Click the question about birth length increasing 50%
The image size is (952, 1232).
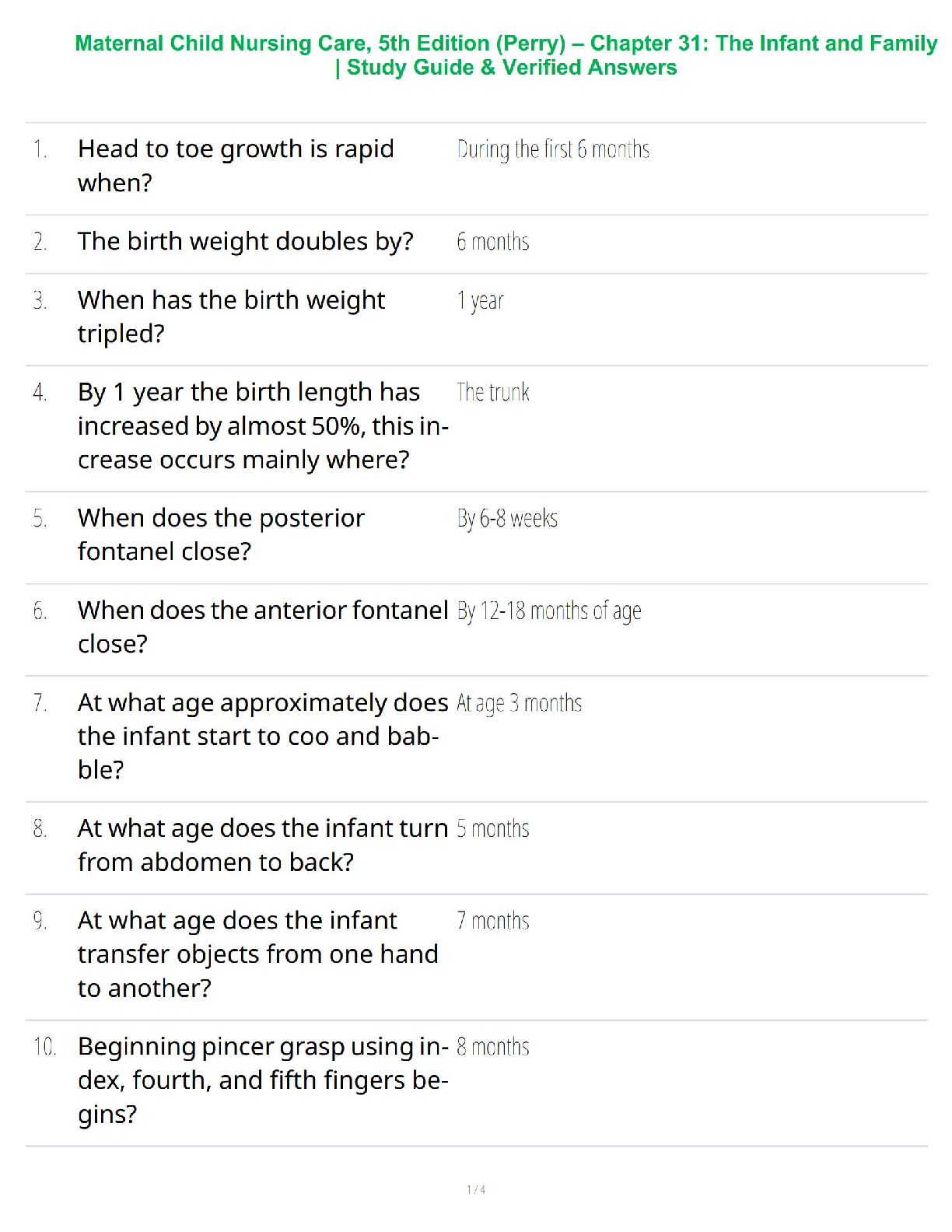263,425
